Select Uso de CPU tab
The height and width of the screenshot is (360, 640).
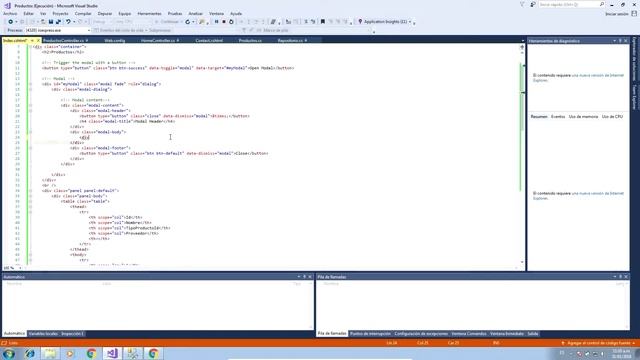coord(612,117)
